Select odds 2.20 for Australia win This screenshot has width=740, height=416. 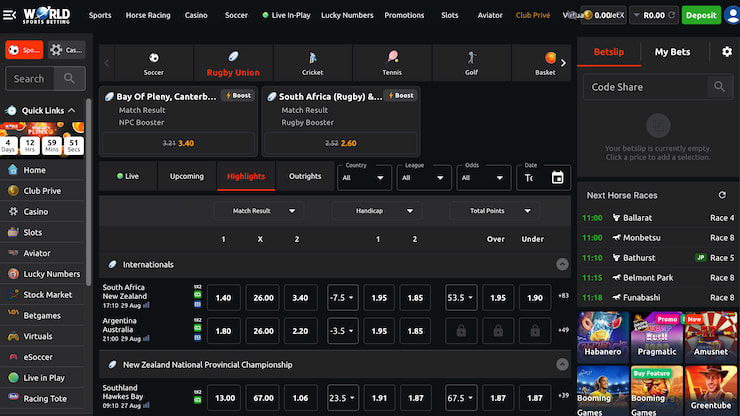300,331
